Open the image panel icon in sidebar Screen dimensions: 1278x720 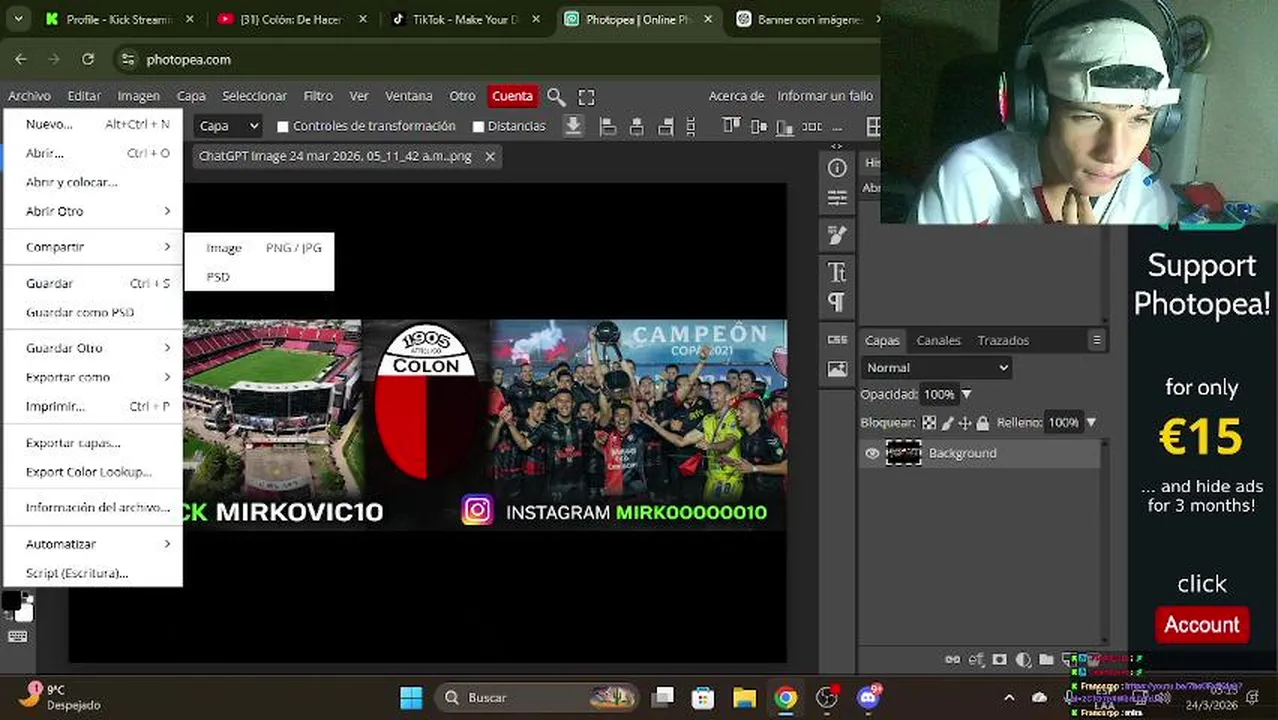click(x=837, y=369)
